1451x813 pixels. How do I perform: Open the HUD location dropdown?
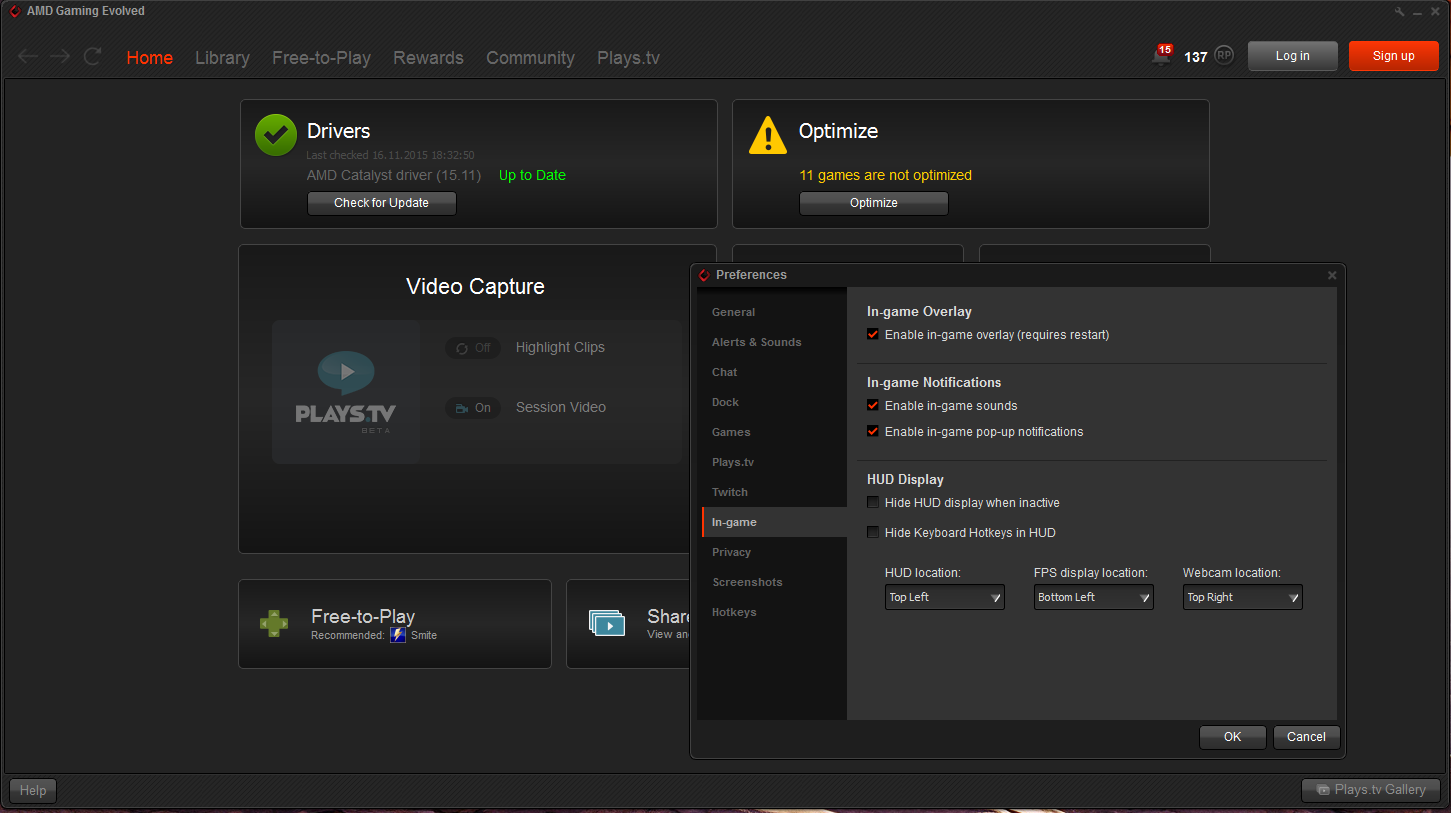tap(945, 597)
